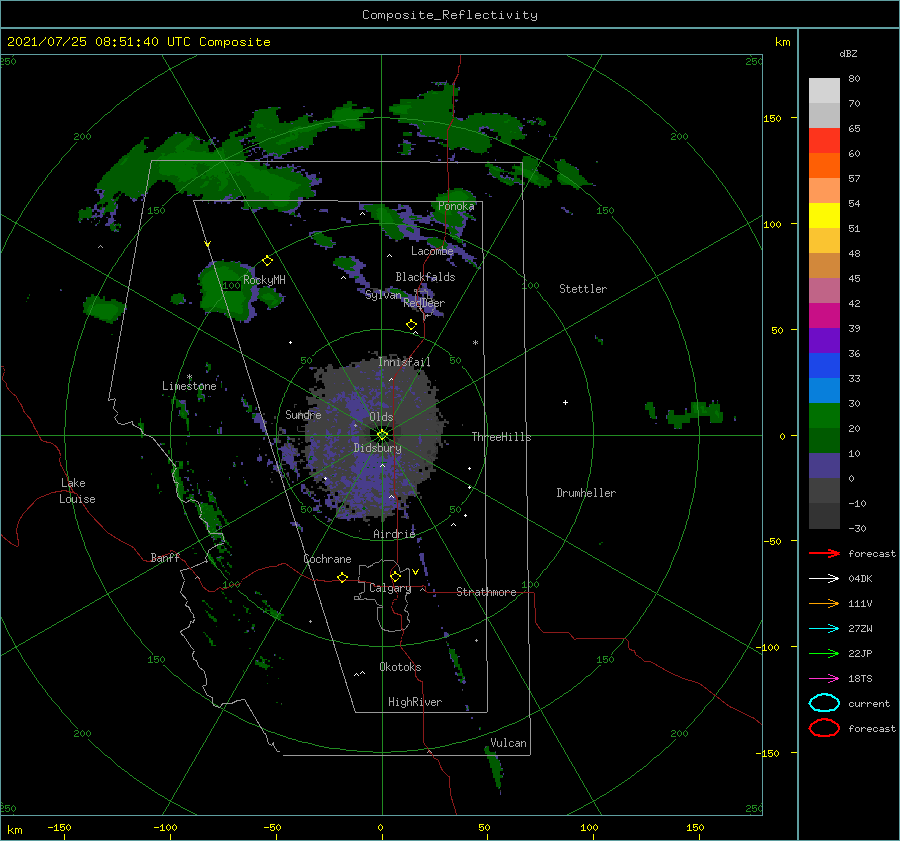The height and width of the screenshot is (841, 900).
Task: Click the HighRiver label
Action: click(x=415, y=702)
